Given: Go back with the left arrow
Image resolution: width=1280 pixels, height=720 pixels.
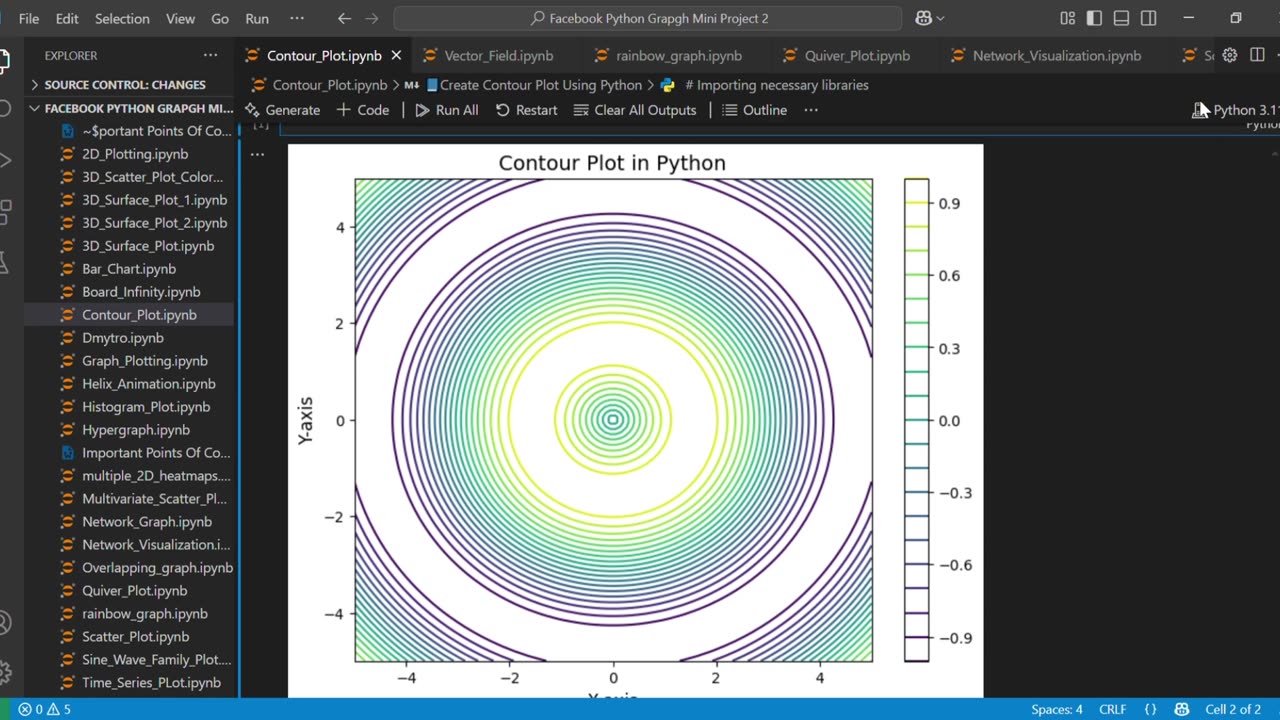Looking at the screenshot, I should [x=344, y=18].
